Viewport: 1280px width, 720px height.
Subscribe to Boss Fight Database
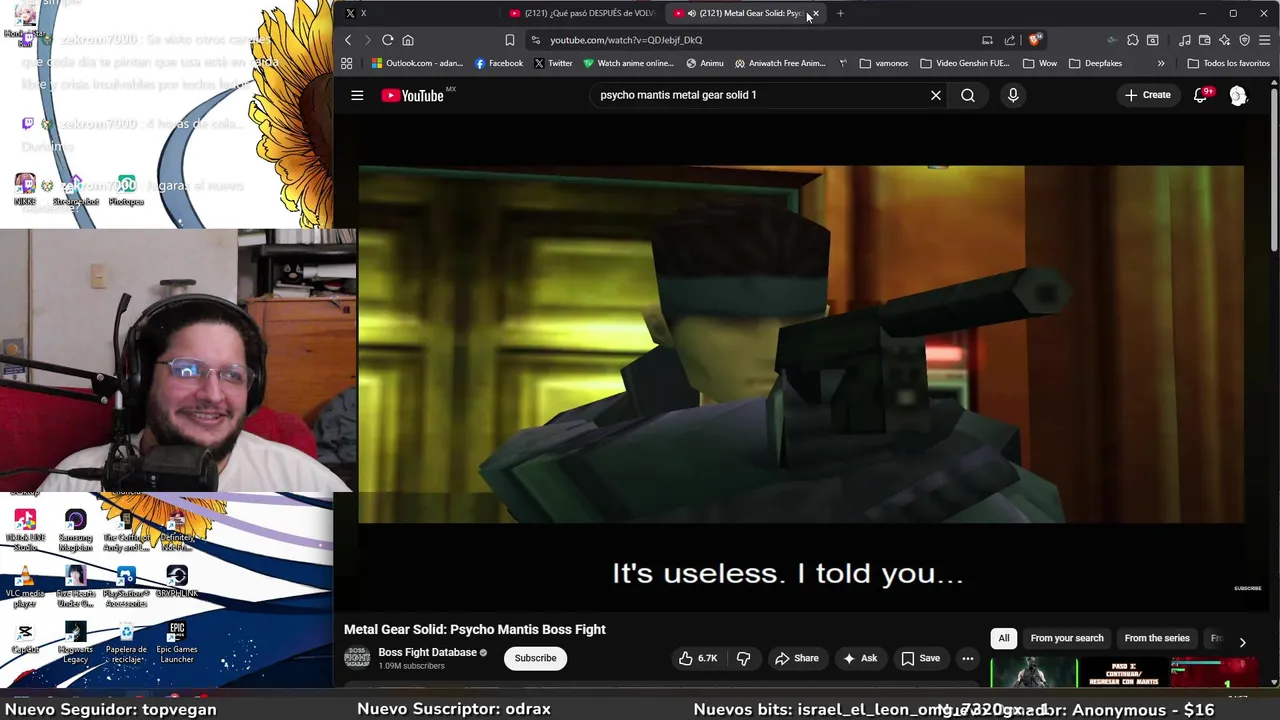[535, 658]
